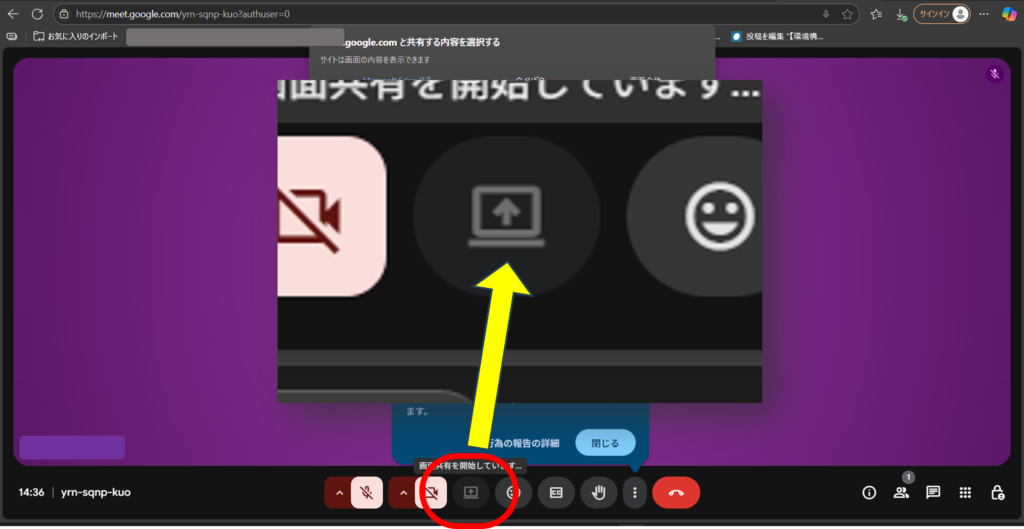Image resolution: width=1024 pixels, height=529 pixels.
Task: Open the お気に入りのインポート bookmark item
Action: coord(75,36)
